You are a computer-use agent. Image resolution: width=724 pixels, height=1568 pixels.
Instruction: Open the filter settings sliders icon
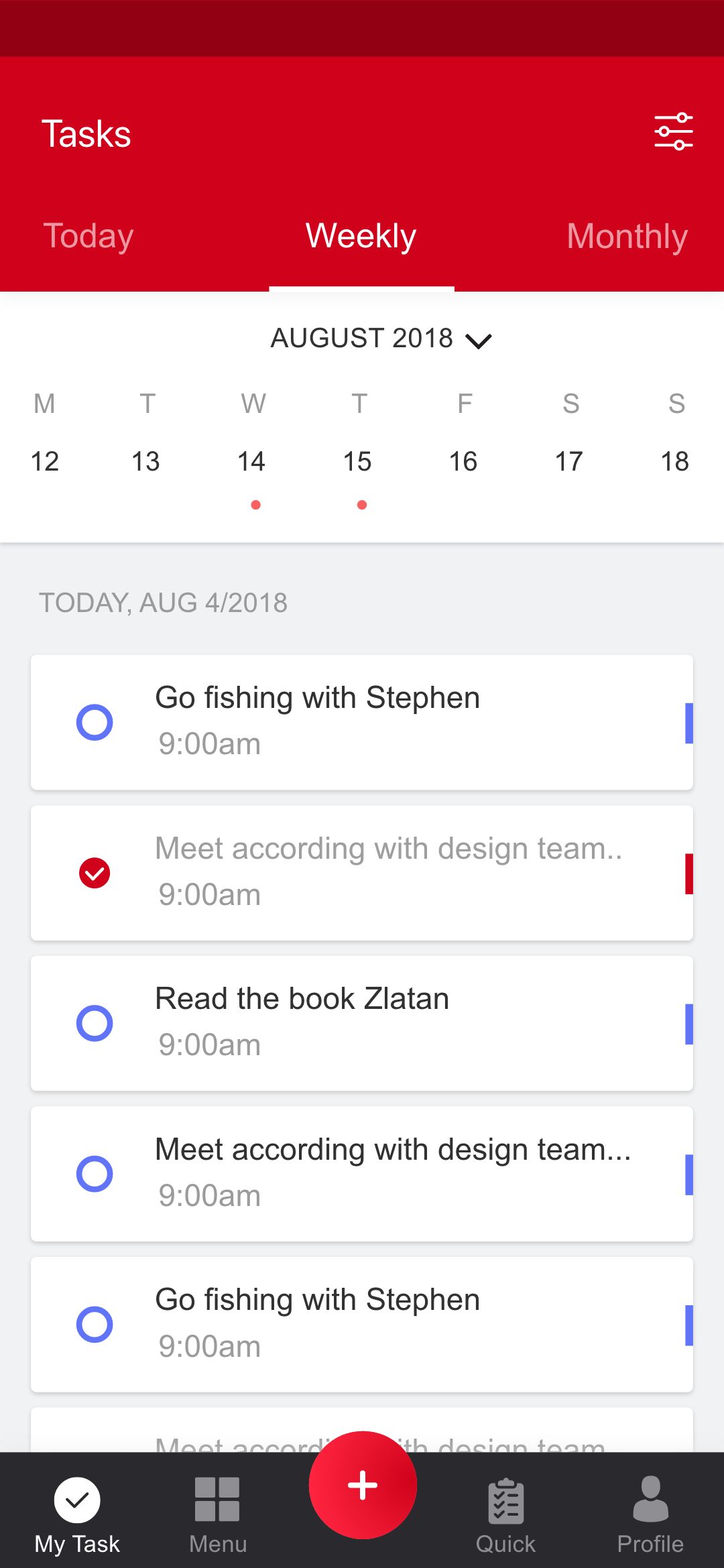(673, 131)
